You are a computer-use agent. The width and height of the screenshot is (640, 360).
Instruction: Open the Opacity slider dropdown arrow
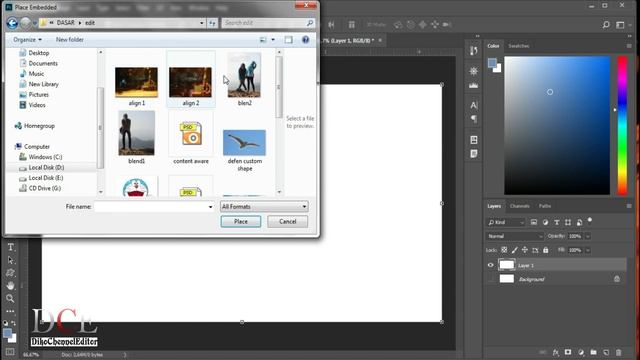[588, 236]
